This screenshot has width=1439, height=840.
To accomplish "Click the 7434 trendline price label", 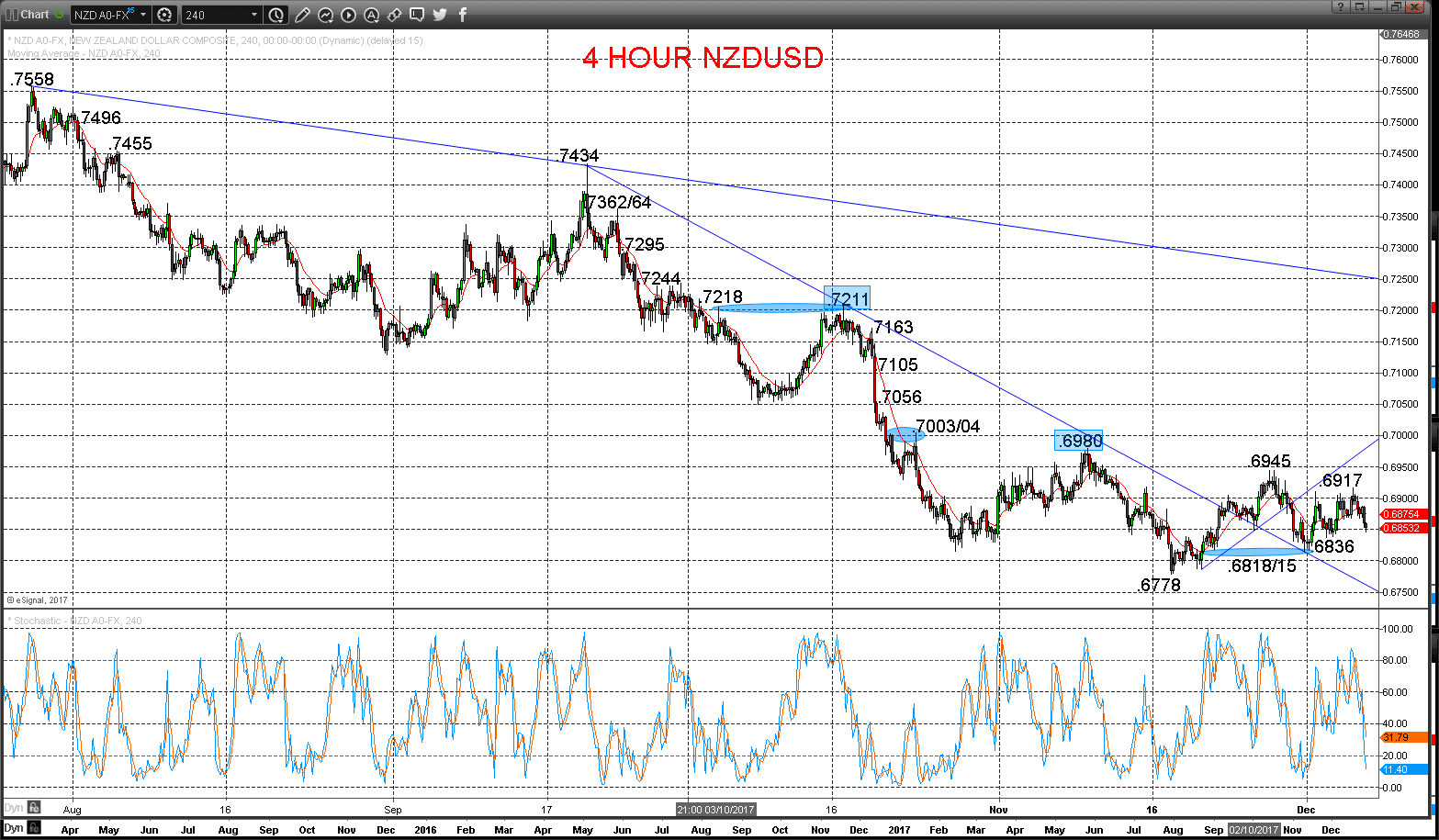I will point(579,156).
